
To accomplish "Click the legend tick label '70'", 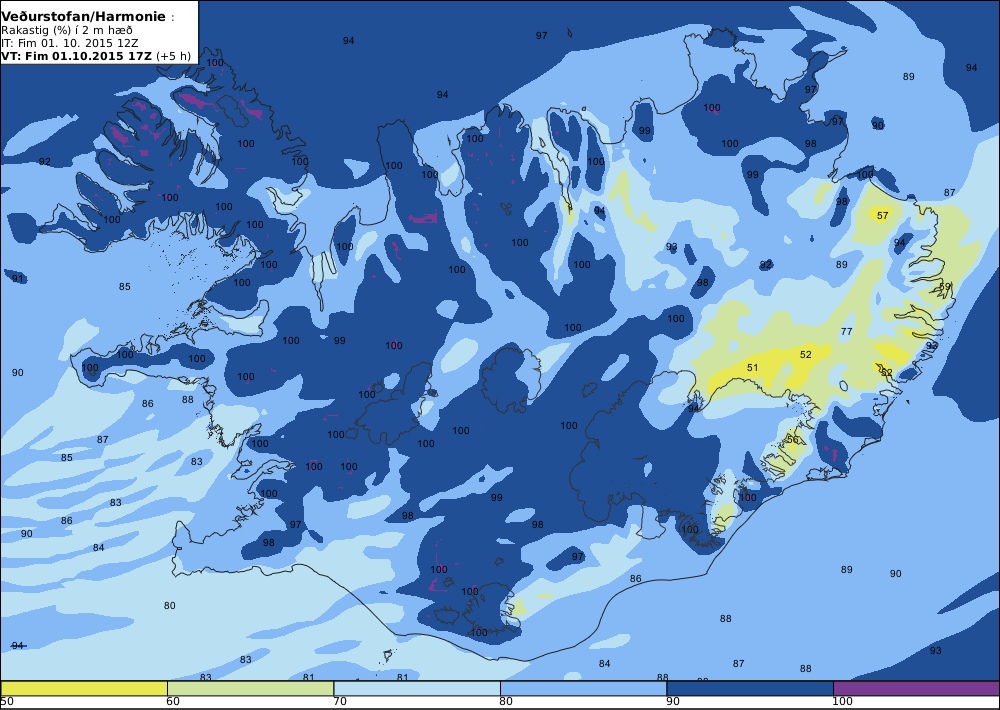I will pyautogui.click(x=340, y=702).
